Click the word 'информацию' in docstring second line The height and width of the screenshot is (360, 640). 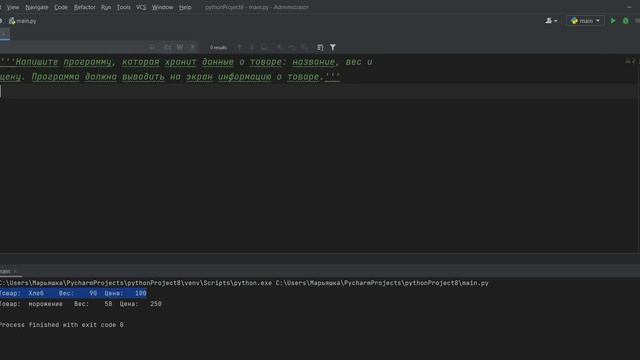tap(244, 77)
